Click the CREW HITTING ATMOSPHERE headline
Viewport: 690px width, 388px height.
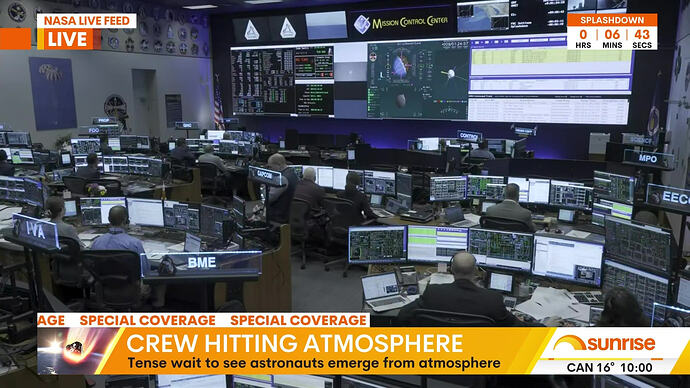point(294,344)
